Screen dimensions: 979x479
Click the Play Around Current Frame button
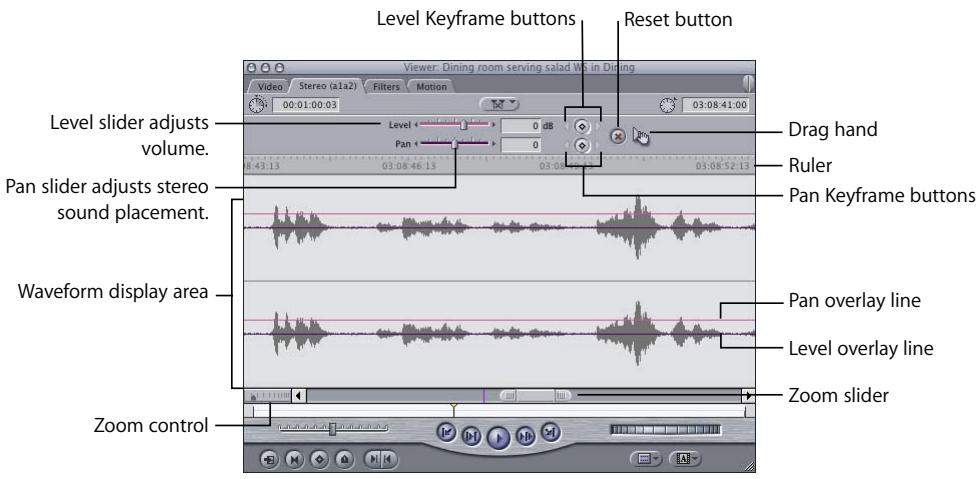[525, 436]
